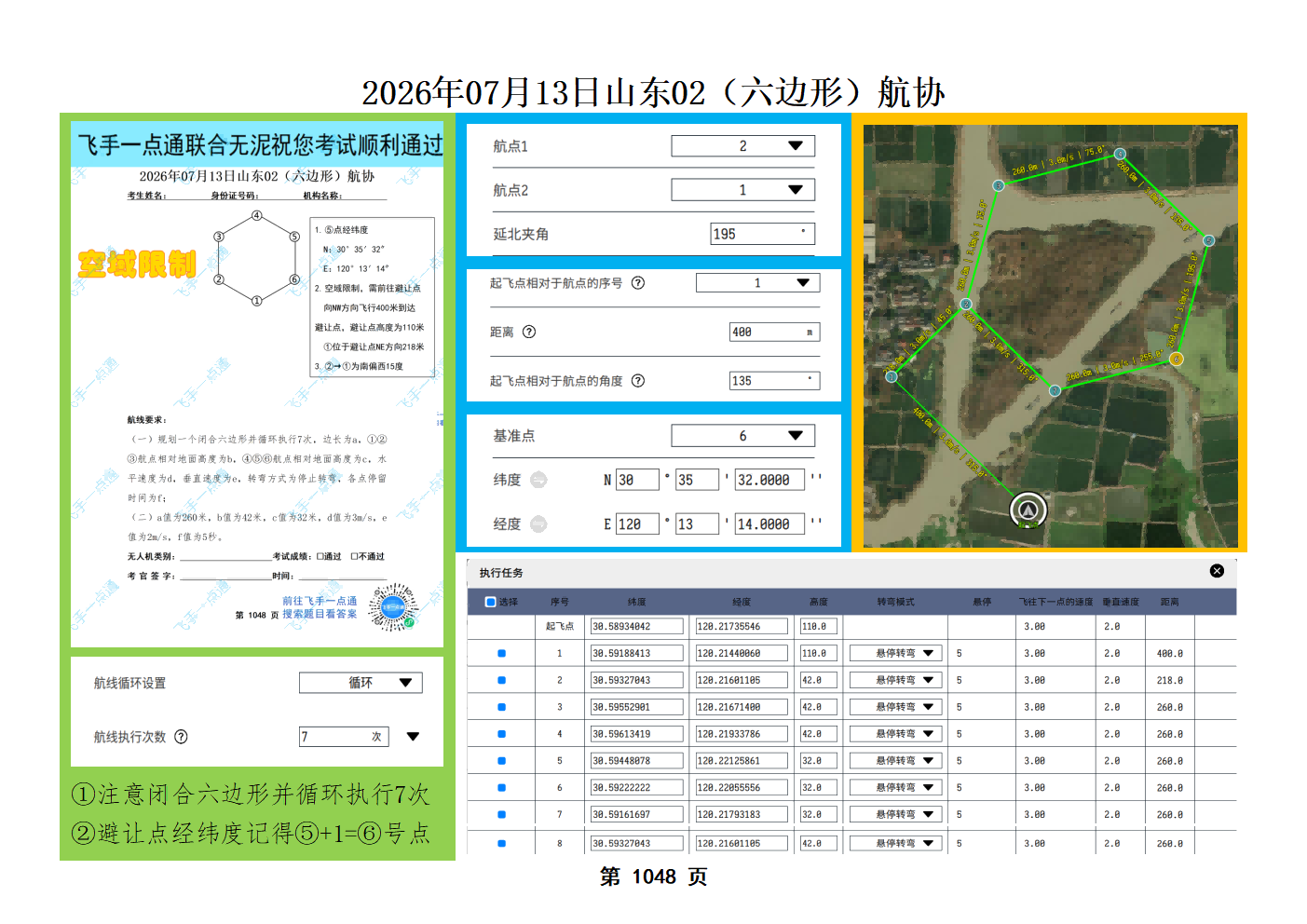Select waypoint 1 marker on the map
The width and height of the screenshot is (1307, 924).
(892, 376)
